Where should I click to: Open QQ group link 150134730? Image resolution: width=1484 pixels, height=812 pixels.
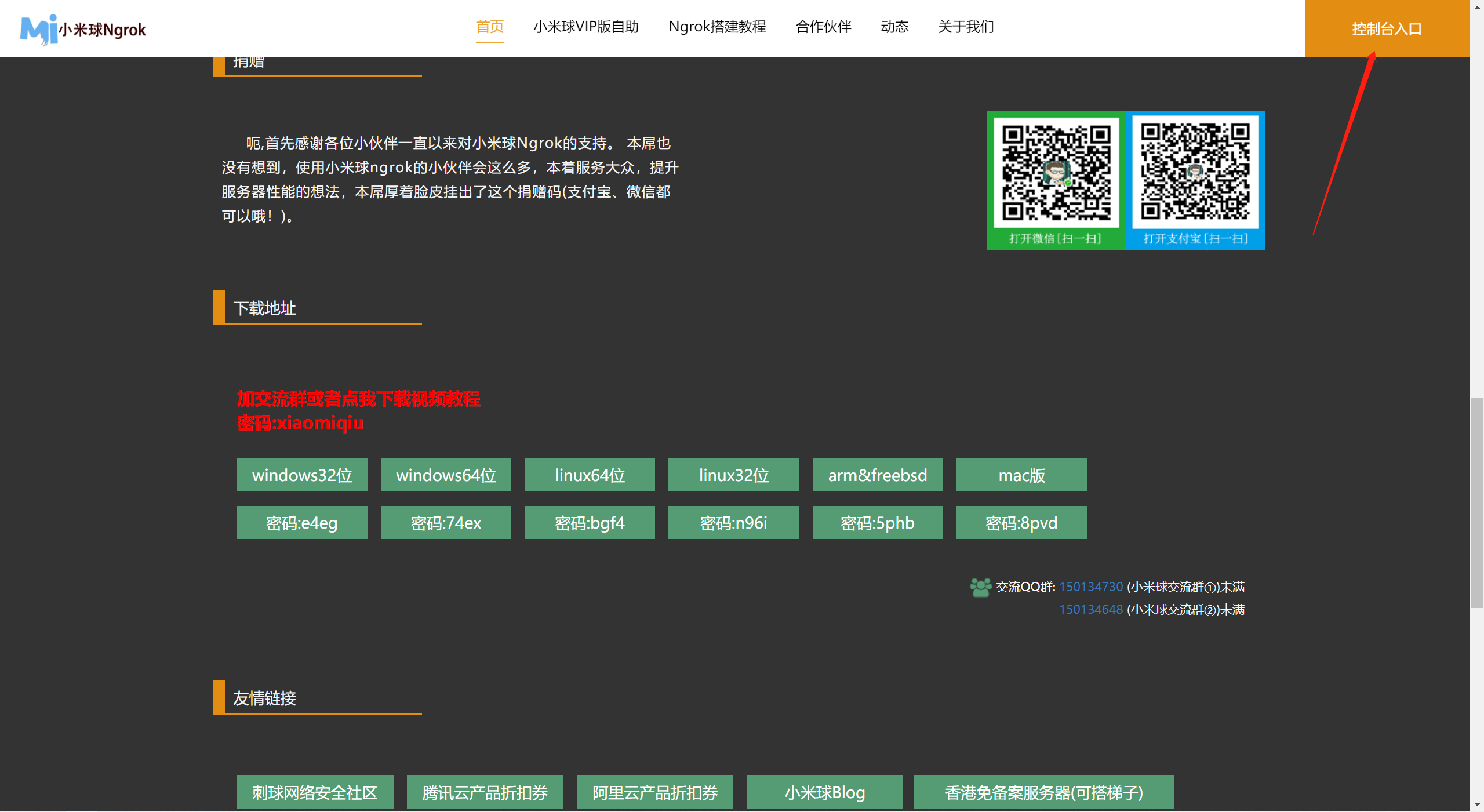click(1090, 587)
